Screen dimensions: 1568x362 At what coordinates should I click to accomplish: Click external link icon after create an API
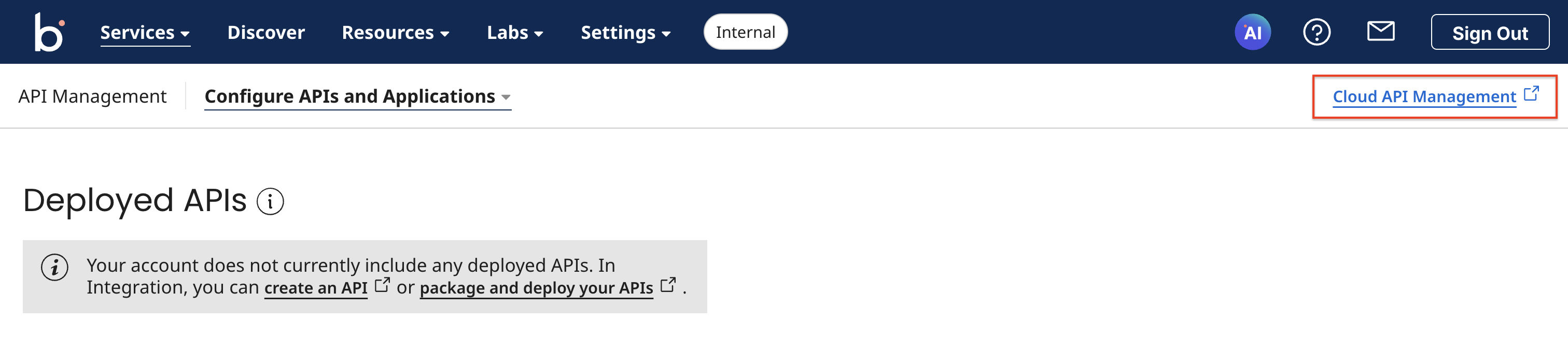coord(382,285)
